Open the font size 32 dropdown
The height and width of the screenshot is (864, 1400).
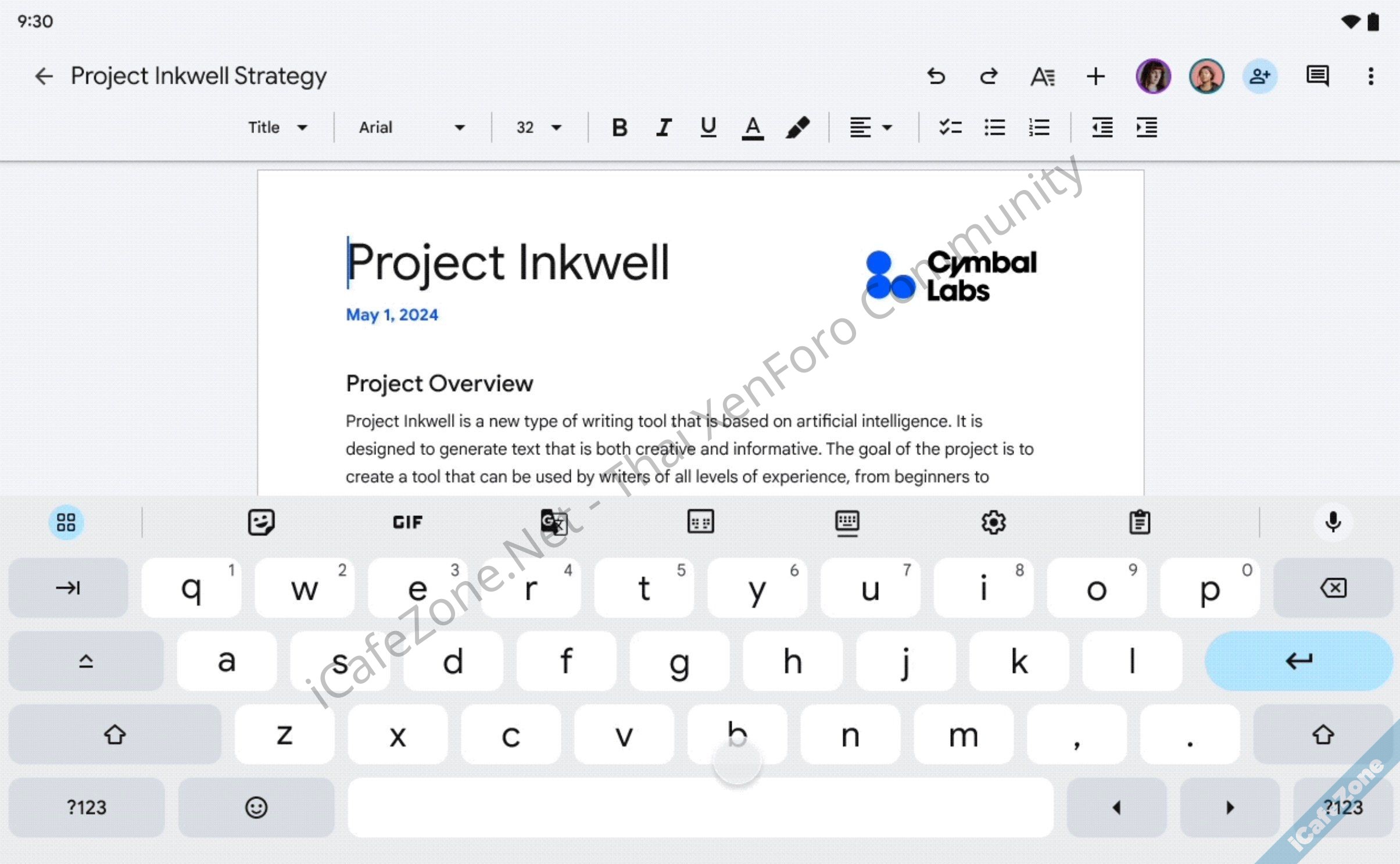(539, 127)
